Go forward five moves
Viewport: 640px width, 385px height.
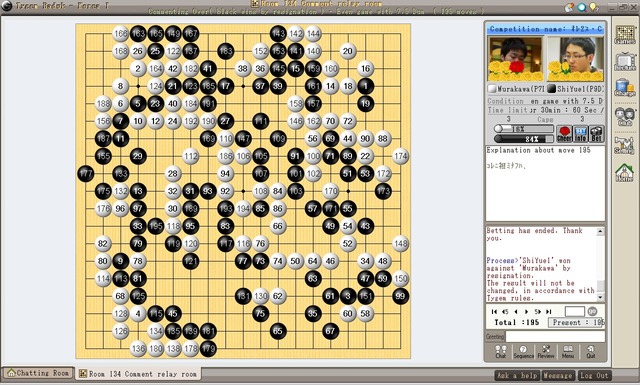pyautogui.click(x=538, y=312)
